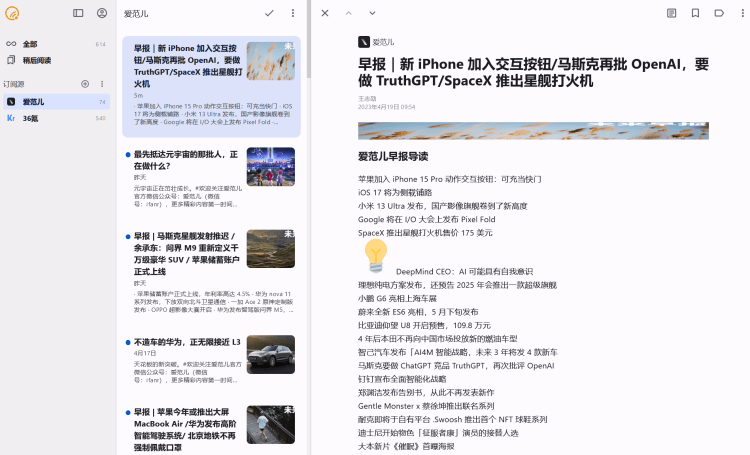Image resolution: width=750 pixels, height=455 pixels.
Task: Open the 不造车的华为 article
Action: point(211,360)
